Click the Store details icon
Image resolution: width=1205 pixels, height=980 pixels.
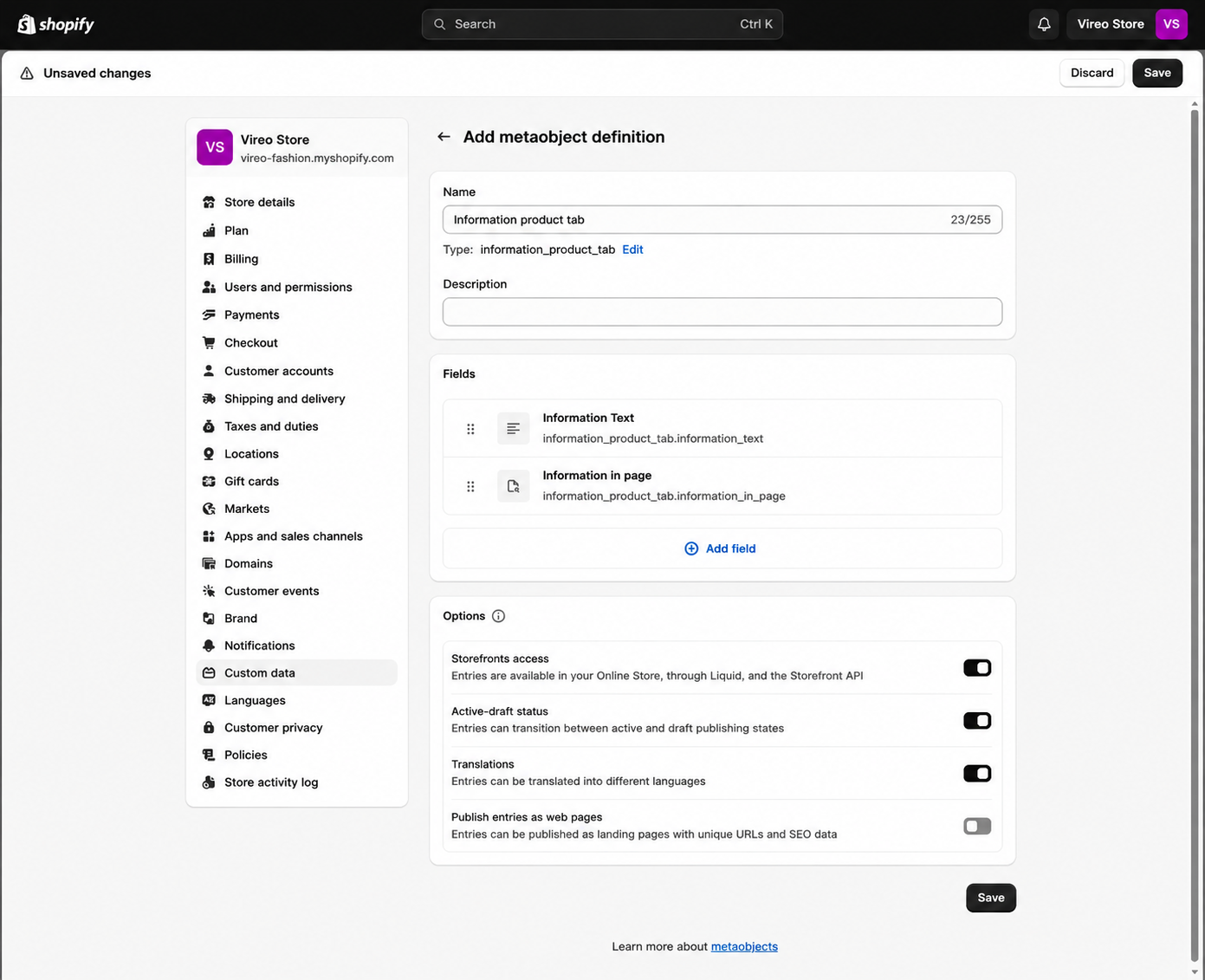coord(209,202)
